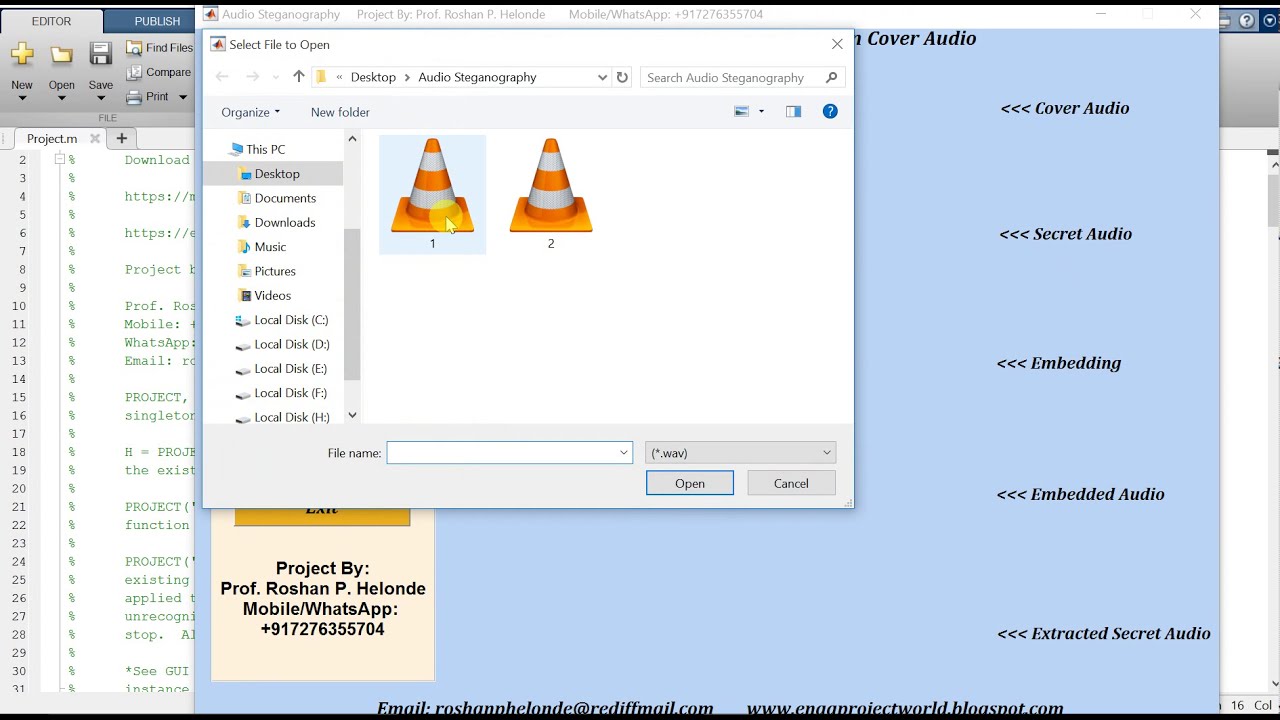Viewport: 1280px width, 720px height.
Task: Open the (*.wav) file type dropdown
Action: pyautogui.click(x=740, y=453)
